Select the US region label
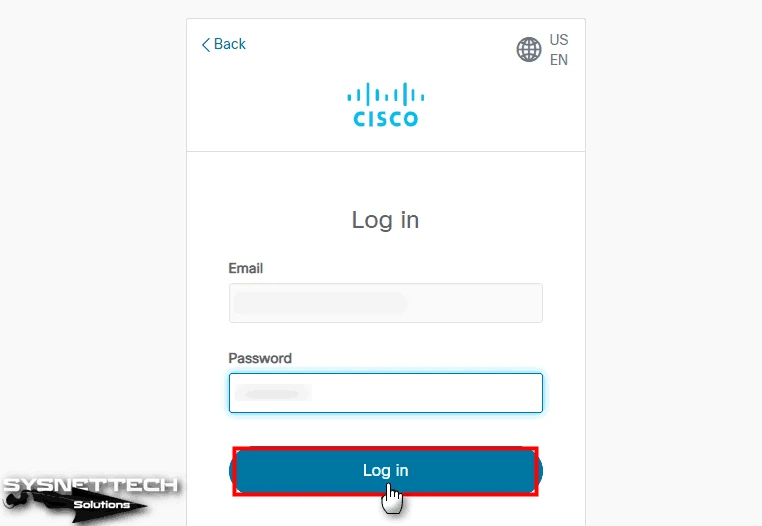This screenshot has height=526, width=762. coord(559,40)
